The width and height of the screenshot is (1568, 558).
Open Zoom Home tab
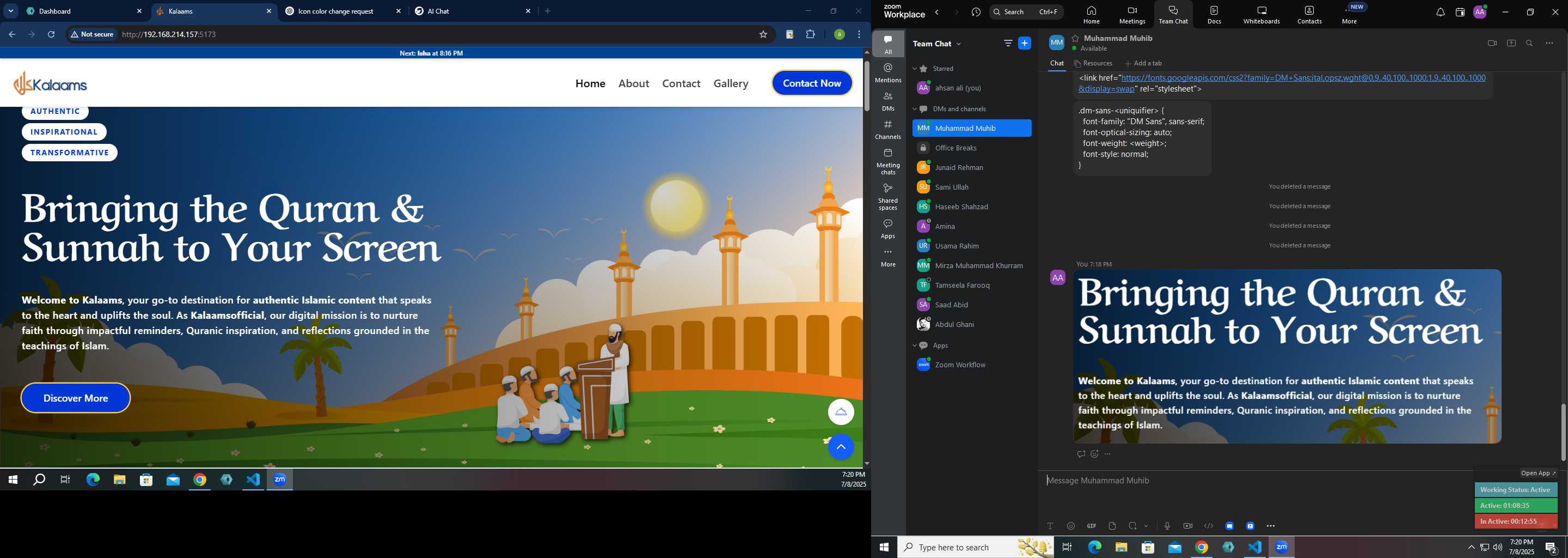pos(1092,15)
